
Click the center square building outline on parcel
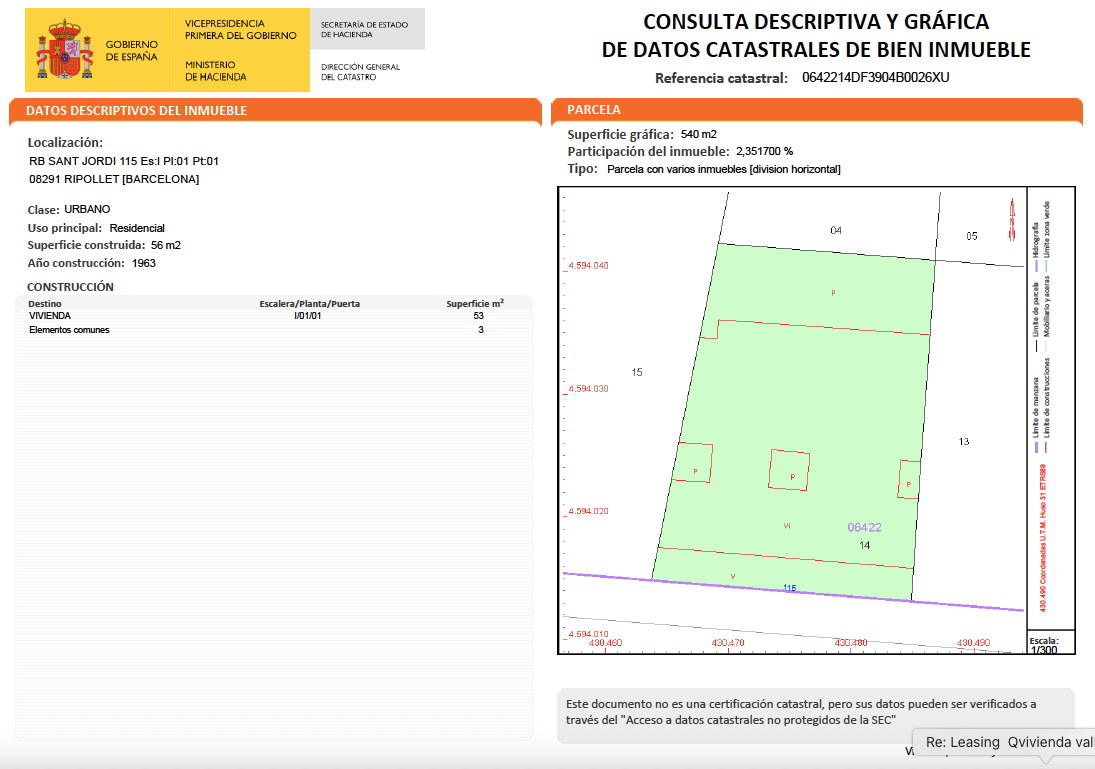(790, 469)
